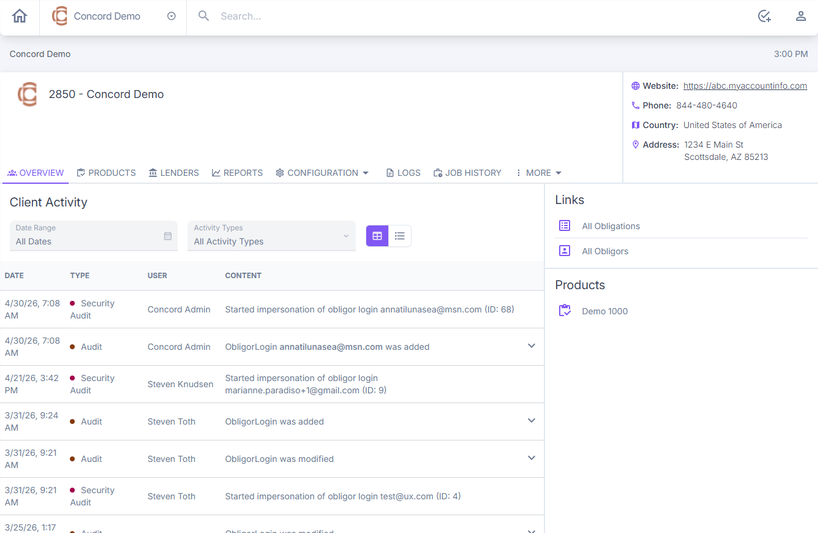
Task: Expand the annatilunasea ObligorLogin added row
Action: point(531,346)
